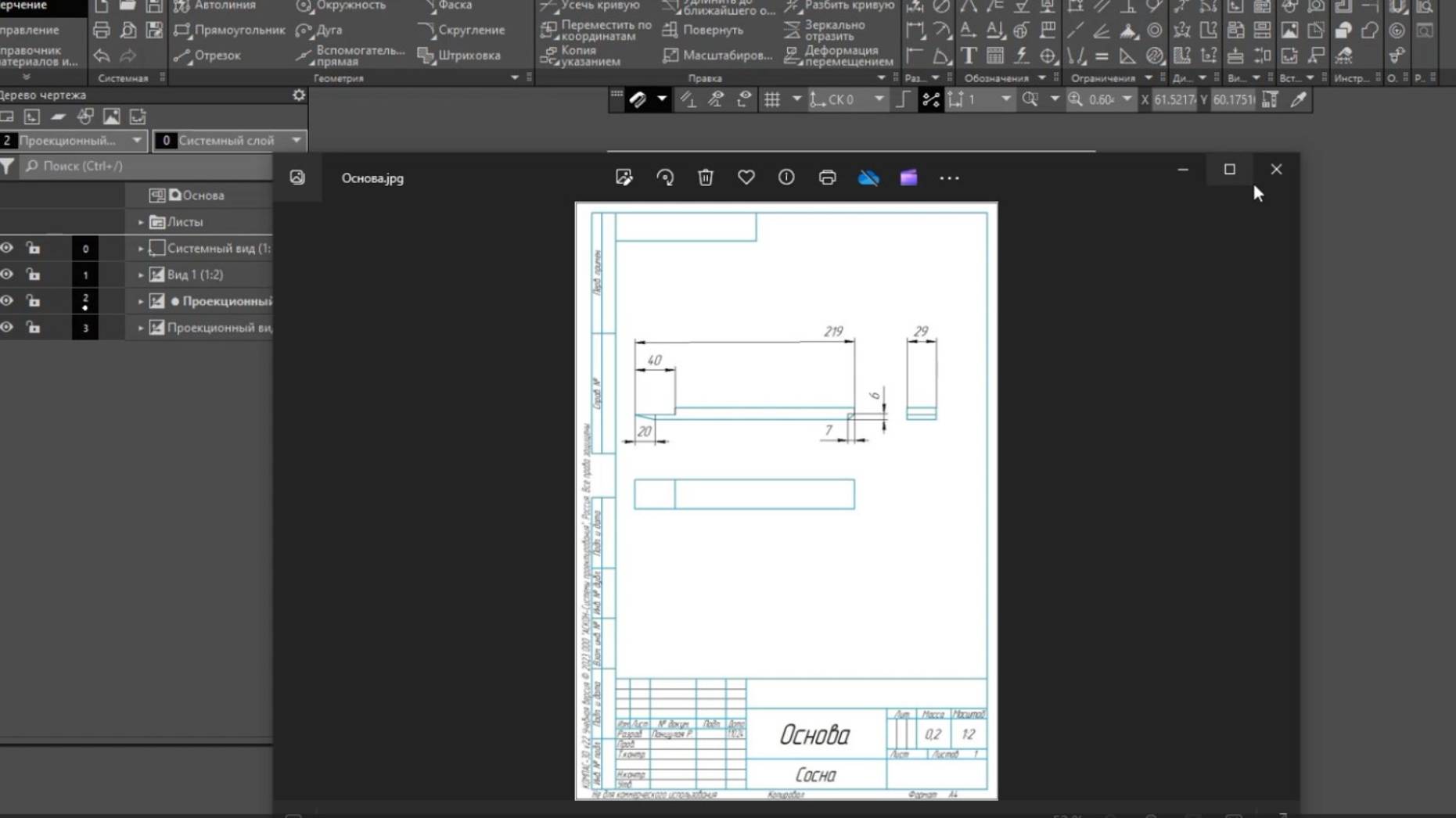Viewport: 1456px width, 818px height.
Task: Mark Основа.jpg as favorite (heart)
Action: (746, 178)
